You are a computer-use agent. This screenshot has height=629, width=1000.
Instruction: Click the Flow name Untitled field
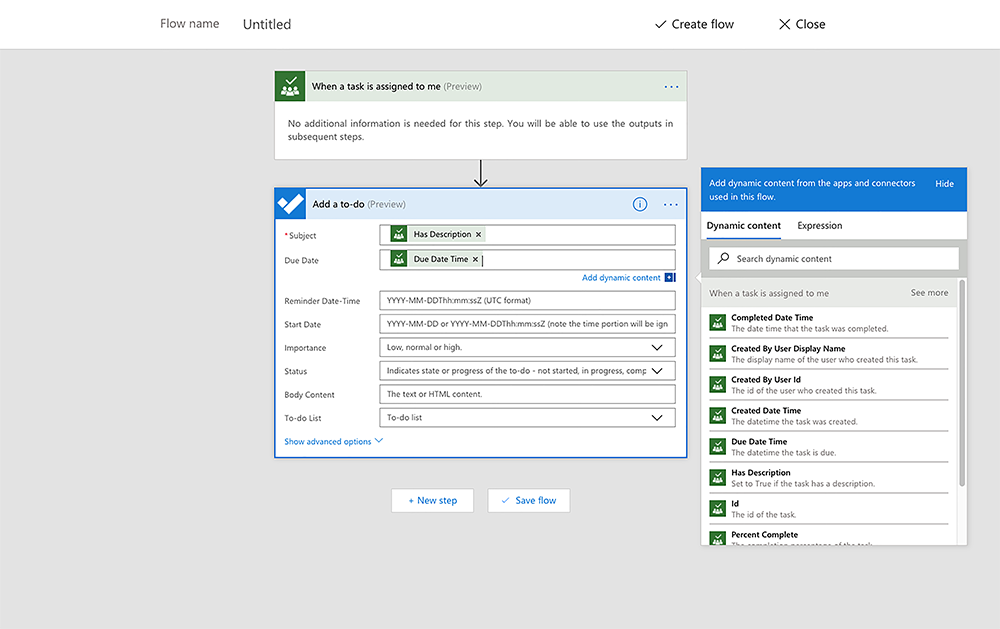pyautogui.click(x=267, y=24)
